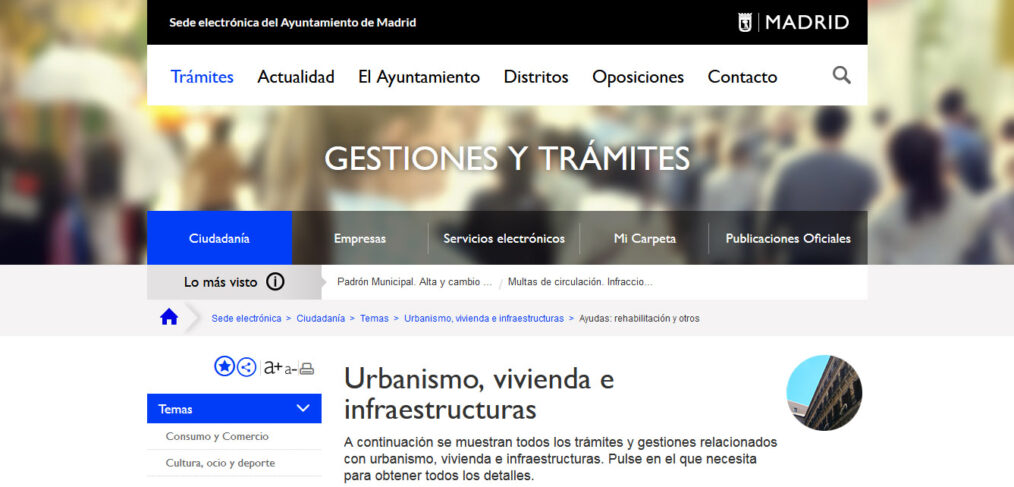Click the share icon

246,367
